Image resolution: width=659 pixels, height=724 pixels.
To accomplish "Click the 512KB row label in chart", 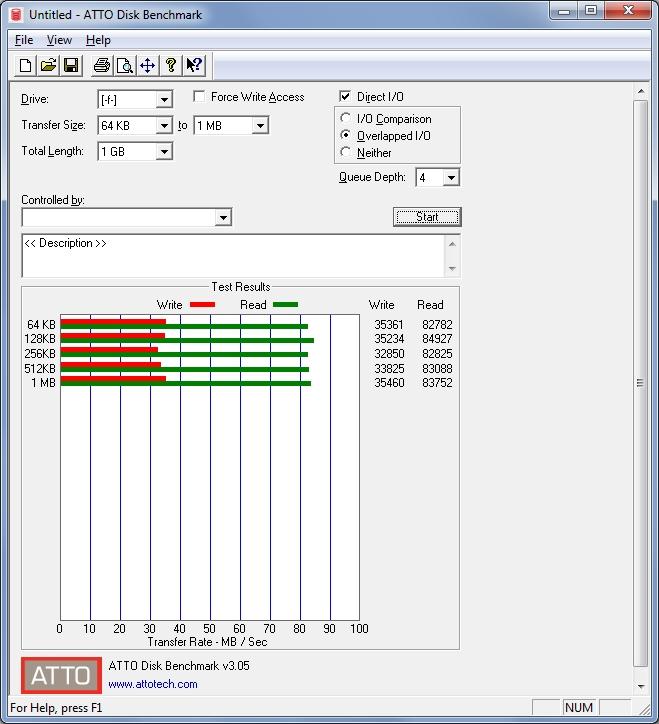I will pos(40,368).
